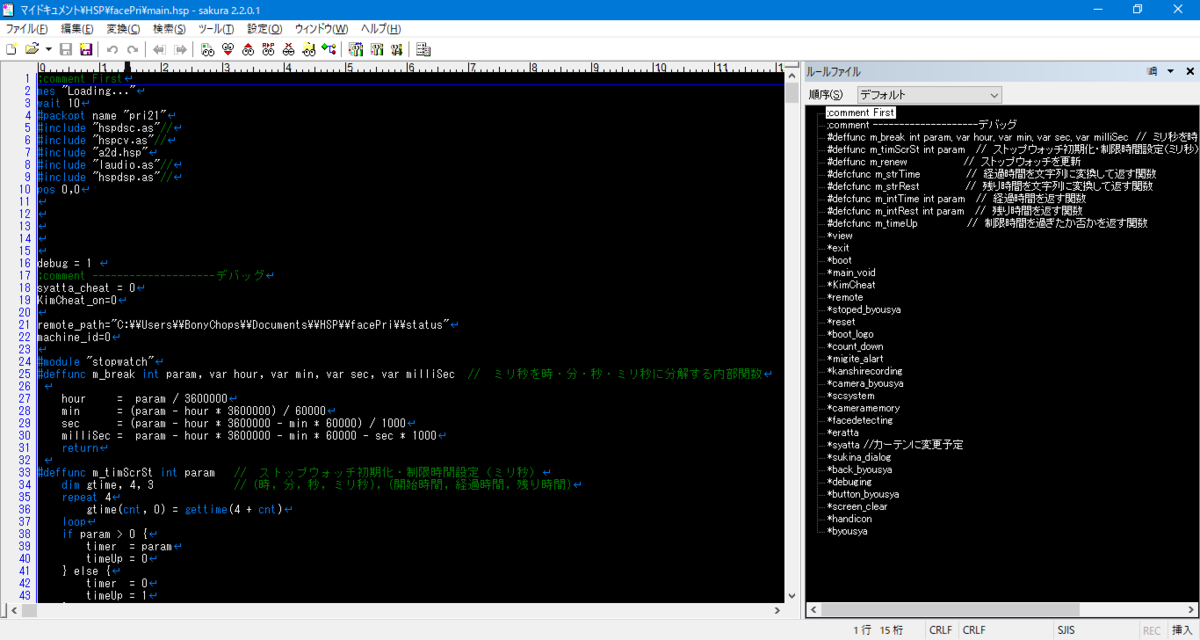Open the 設定(O) menu
Screen dimensions: 1200x640
click(264, 29)
